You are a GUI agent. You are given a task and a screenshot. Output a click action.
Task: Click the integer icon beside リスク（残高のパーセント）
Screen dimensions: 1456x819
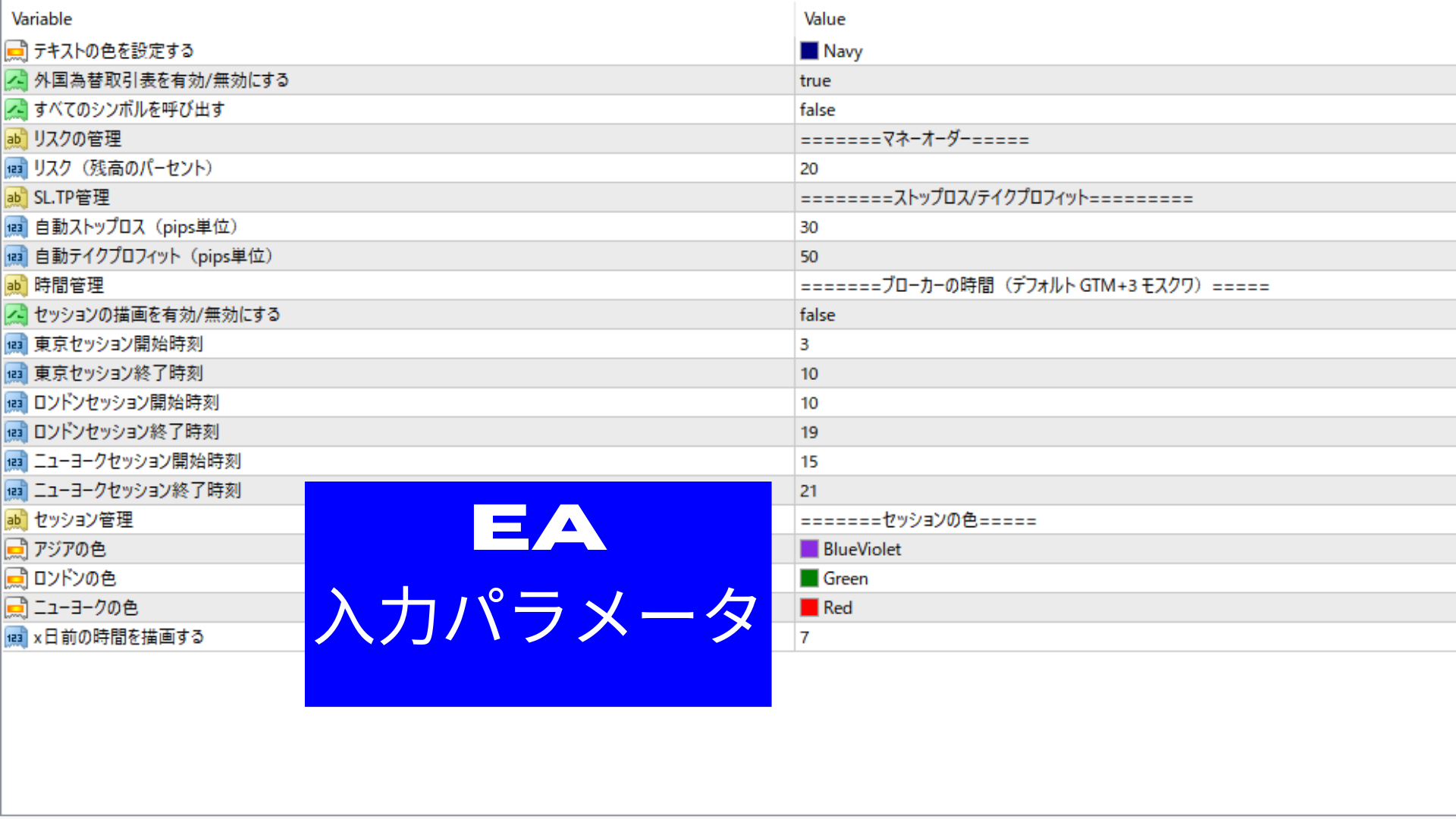pos(15,168)
